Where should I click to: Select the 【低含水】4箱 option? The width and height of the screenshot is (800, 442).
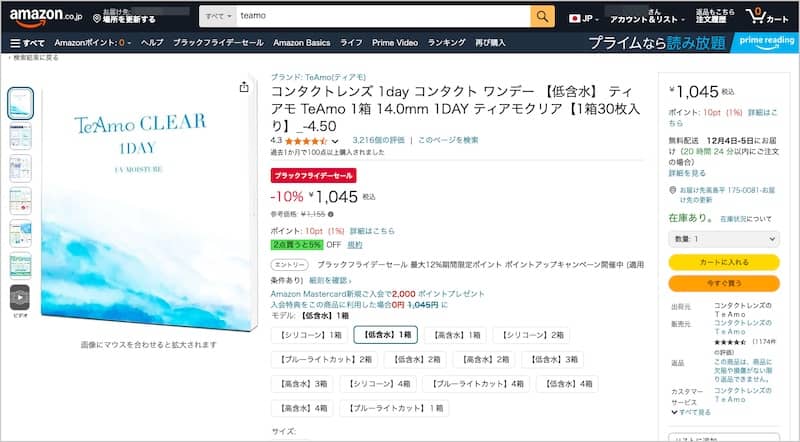[x=567, y=384]
